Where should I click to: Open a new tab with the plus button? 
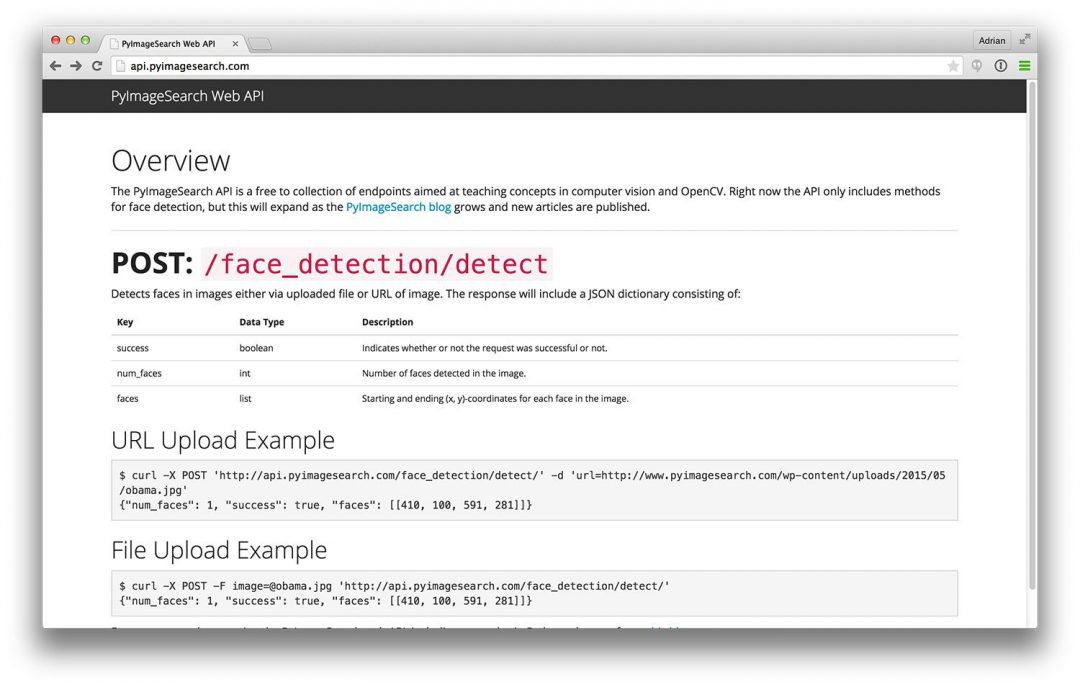[259, 43]
